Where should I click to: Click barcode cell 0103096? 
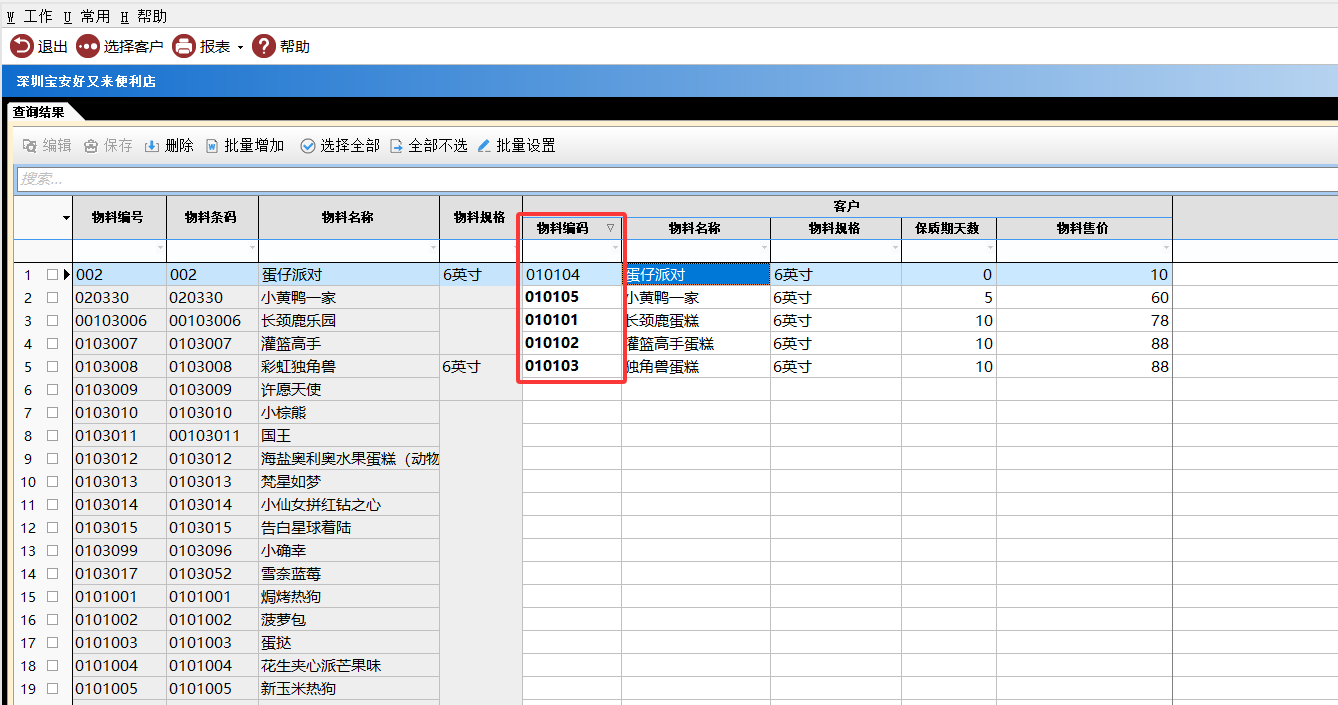(212, 551)
